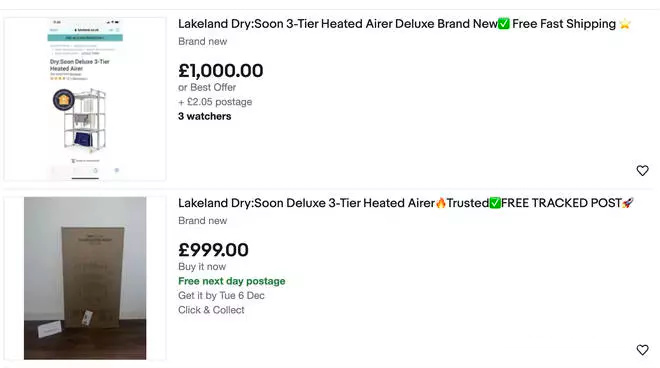Open the cardboard box product photo

[85, 278]
